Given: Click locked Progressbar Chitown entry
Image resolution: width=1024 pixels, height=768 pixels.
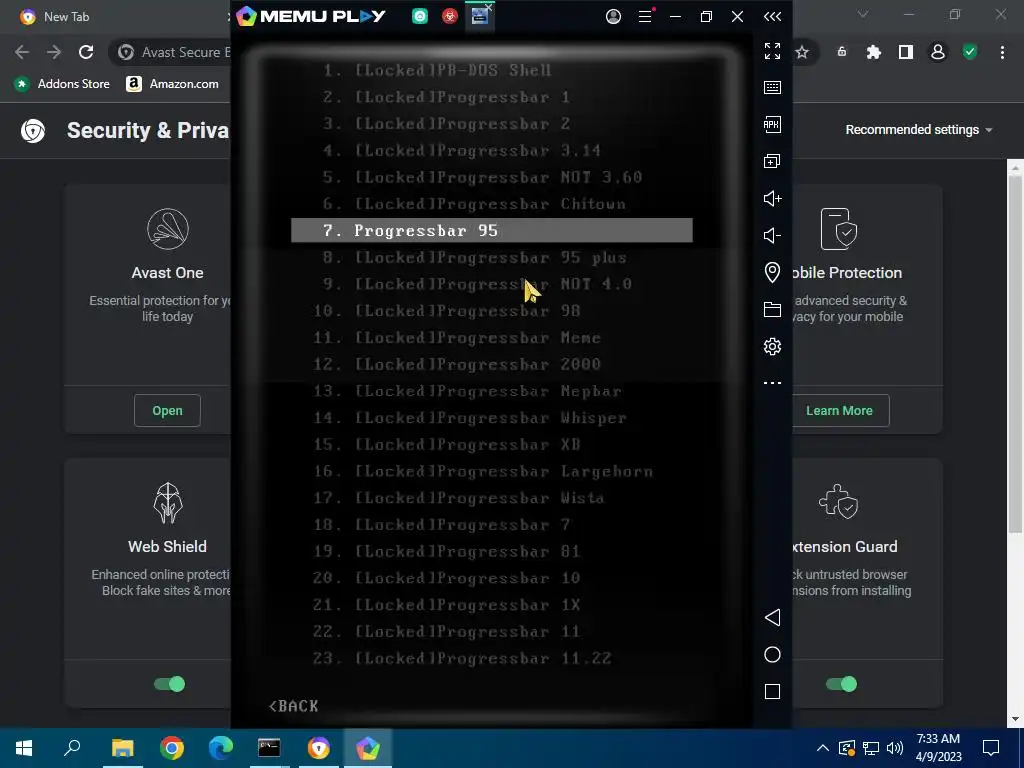Looking at the screenshot, I should [474, 204].
